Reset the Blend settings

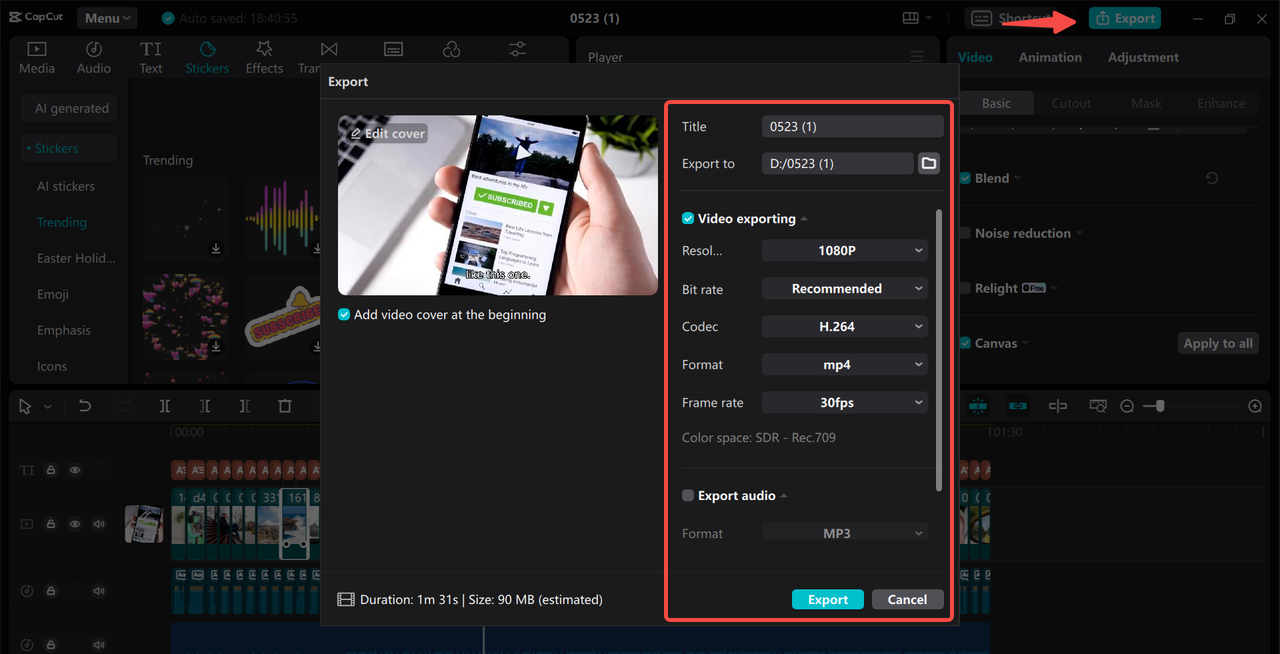(x=1211, y=178)
